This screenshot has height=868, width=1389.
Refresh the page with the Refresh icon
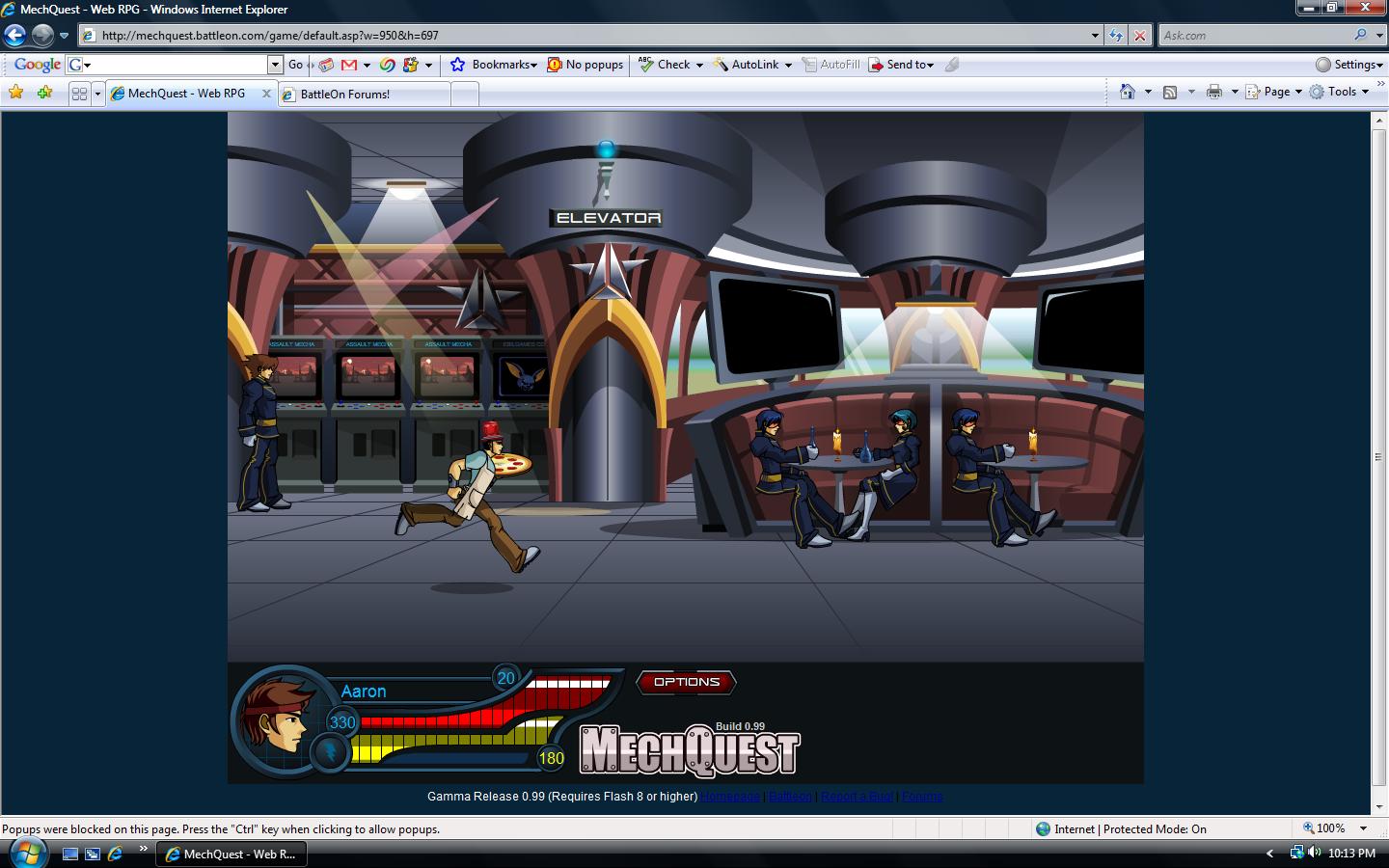(x=1116, y=36)
